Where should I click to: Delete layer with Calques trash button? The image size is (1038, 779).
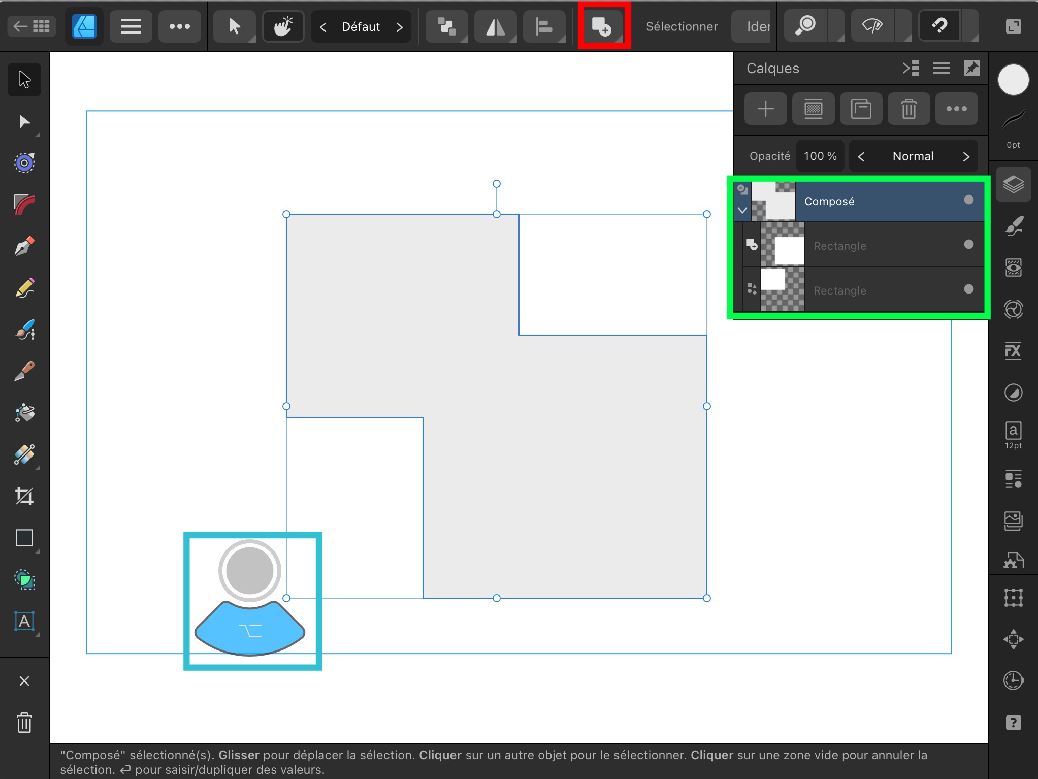tap(909, 109)
